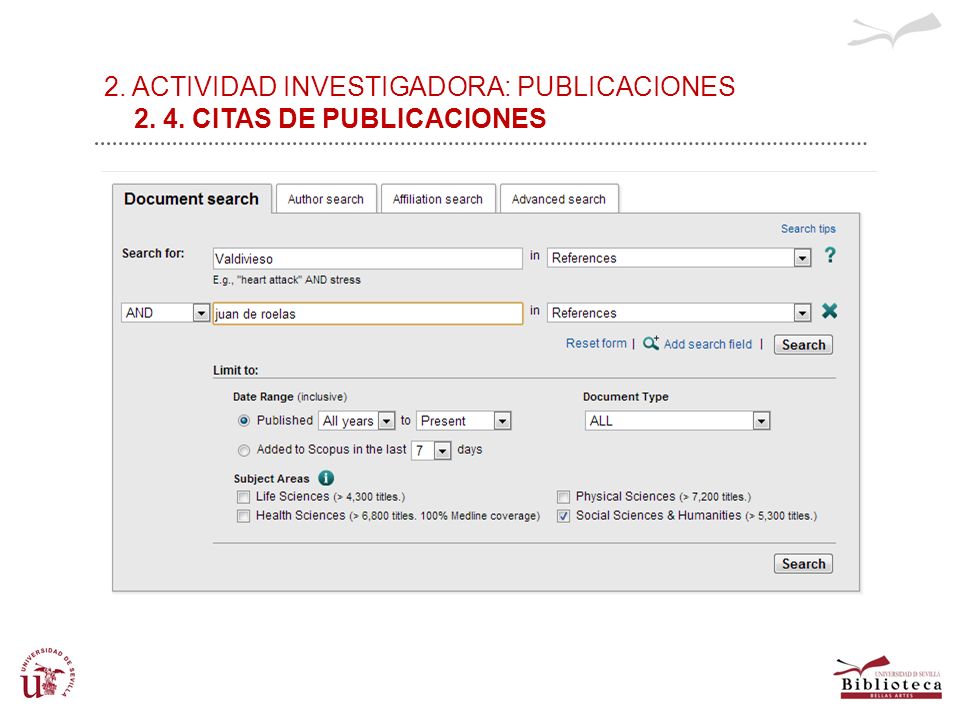Click the Biblioteca Bellas Artes logo
Image resolution: width=960 pixels, height=720 pixels.
[888, 677]
